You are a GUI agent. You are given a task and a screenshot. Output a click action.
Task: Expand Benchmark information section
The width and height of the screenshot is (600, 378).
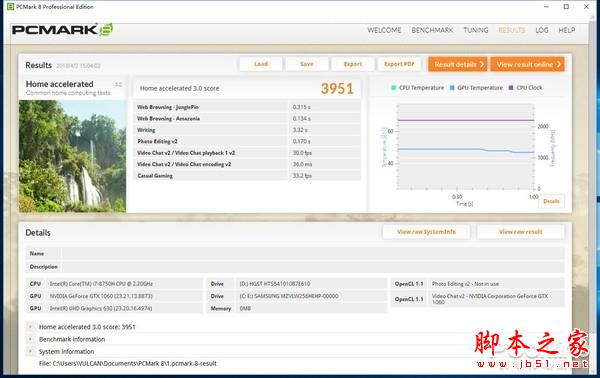pos(30,339)
